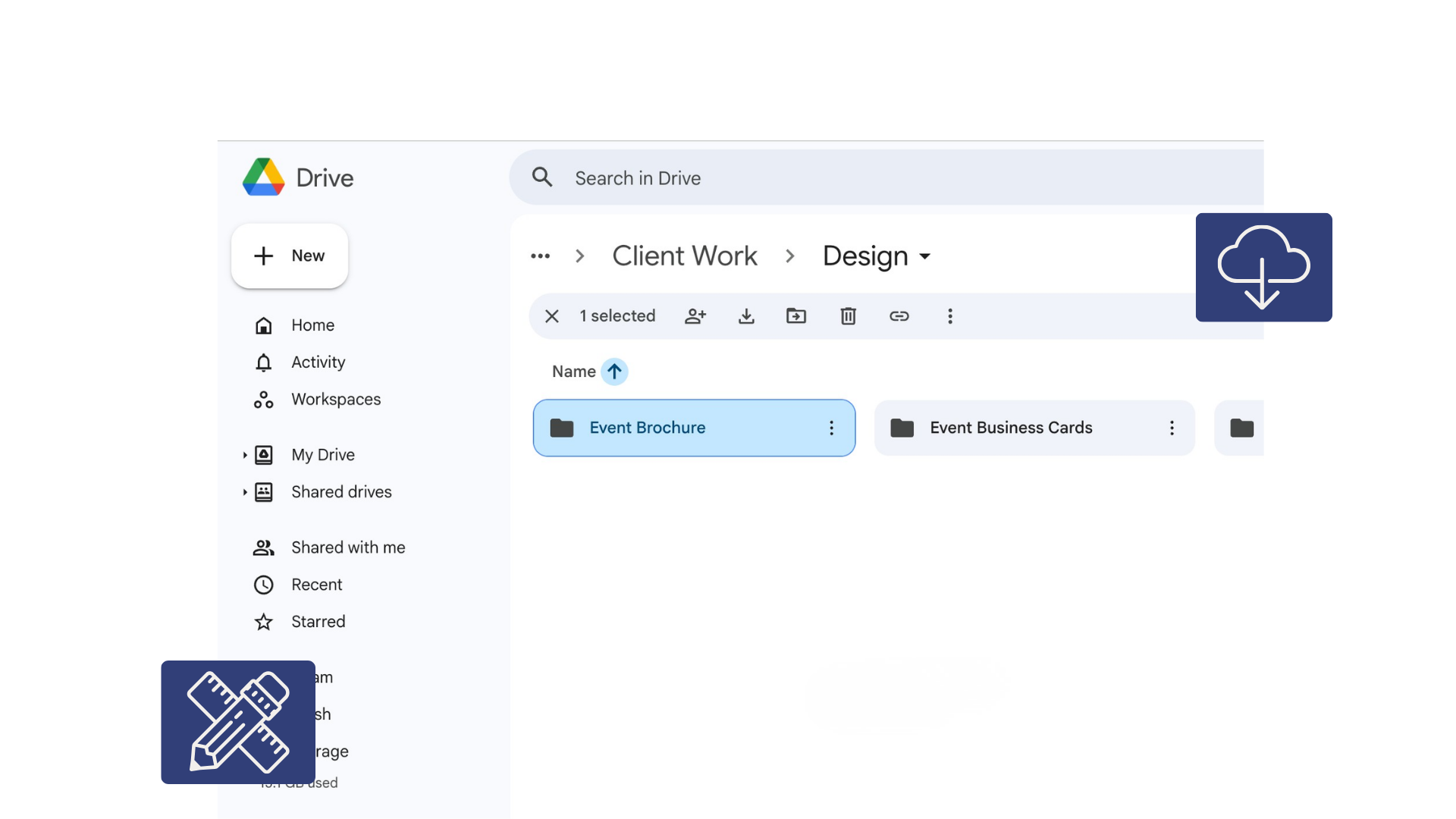Expand the My Drive tree arrow
The width and height of the screenshot is (1456, 819).
(245, 455)
